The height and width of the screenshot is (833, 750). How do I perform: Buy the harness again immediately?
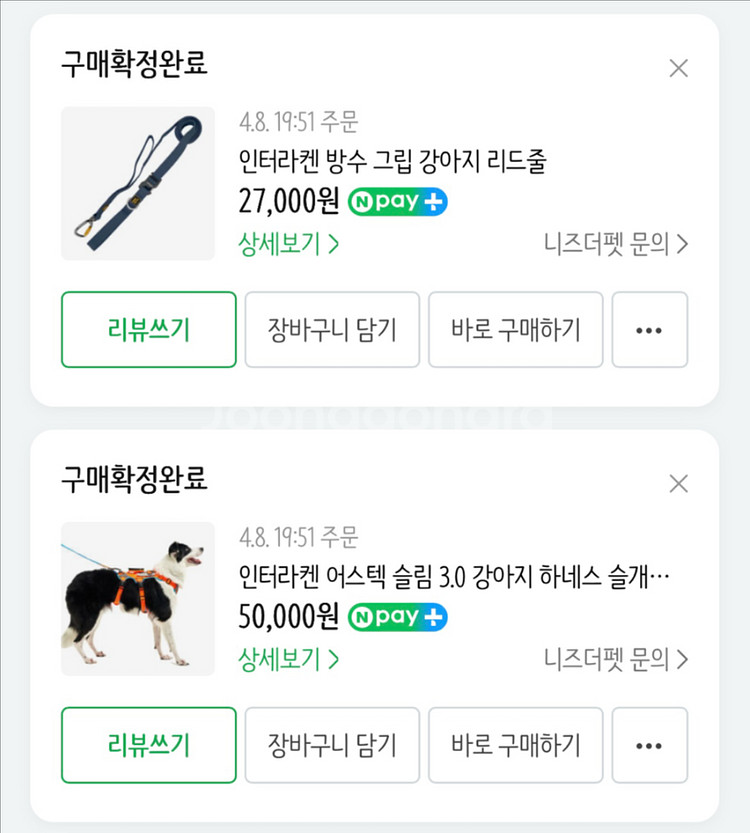coord(516,745)
